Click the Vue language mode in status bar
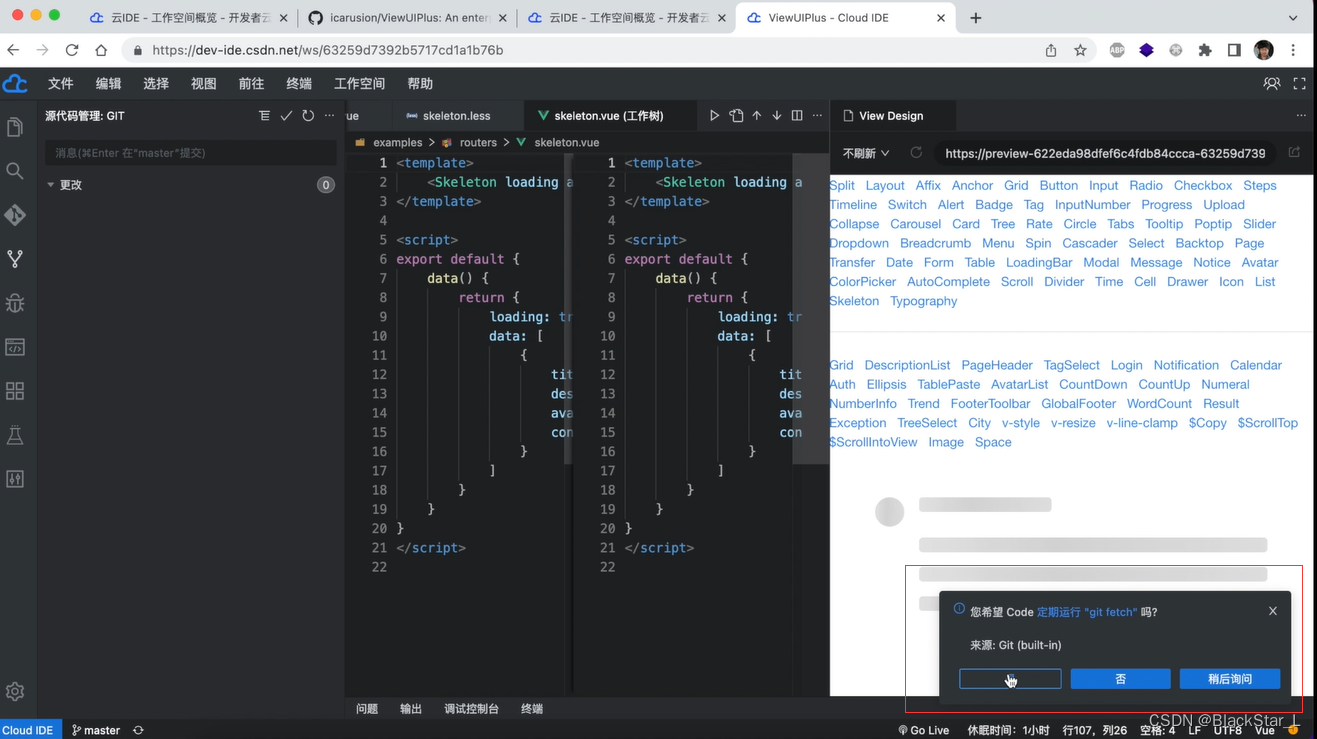This screenshot has width=1317, height=739. (x=1265, y=730)
